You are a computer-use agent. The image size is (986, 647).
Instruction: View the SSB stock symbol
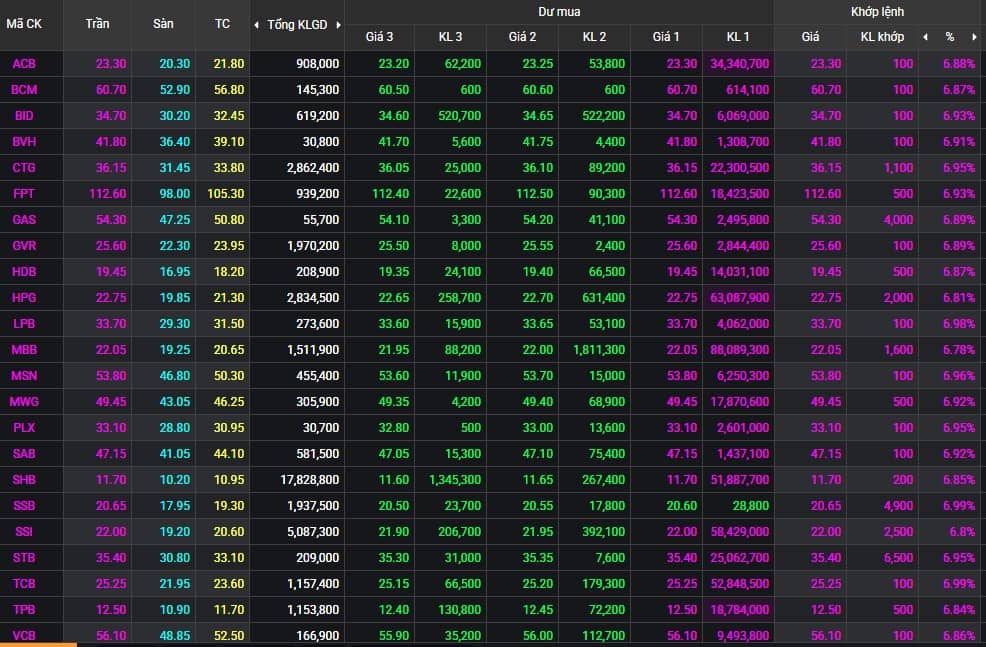[24, 506]
